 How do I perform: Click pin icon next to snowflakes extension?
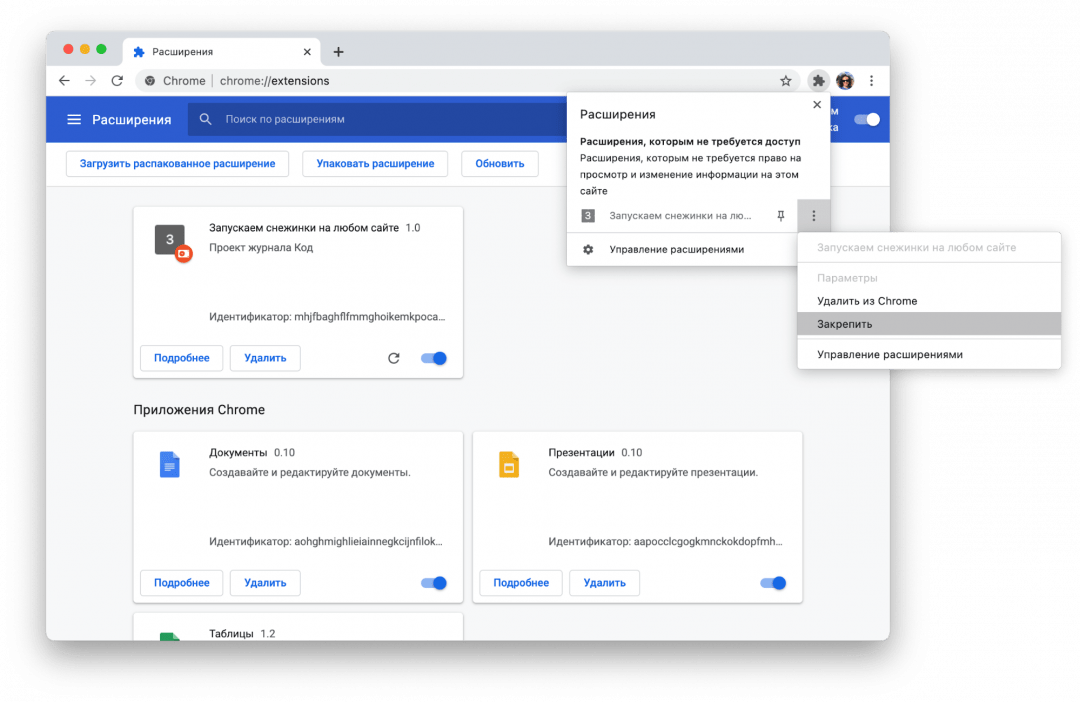click(x=781, y=216)
